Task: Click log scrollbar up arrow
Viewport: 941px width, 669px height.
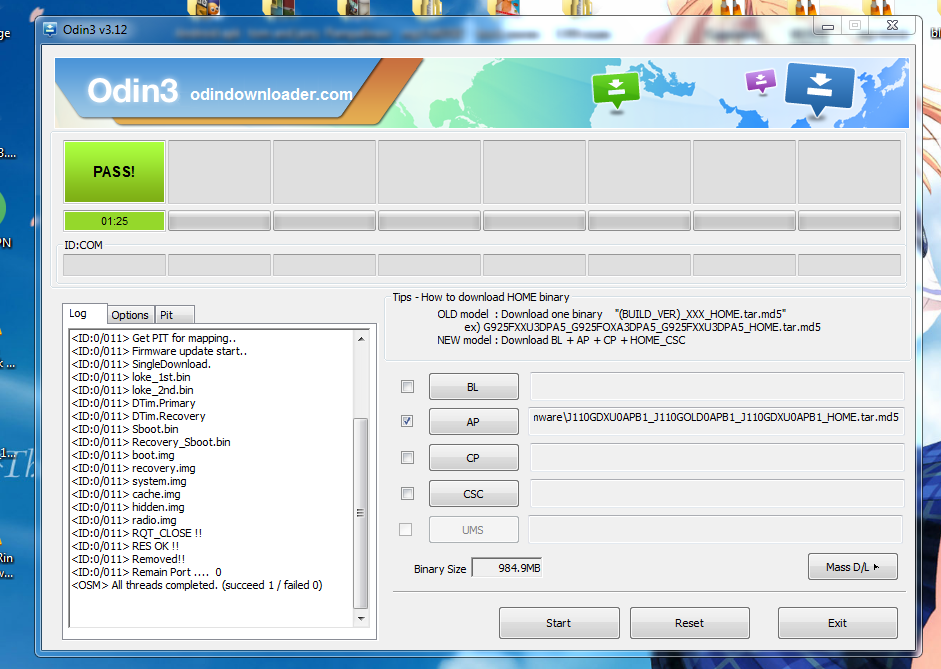Action: [361, 339]
